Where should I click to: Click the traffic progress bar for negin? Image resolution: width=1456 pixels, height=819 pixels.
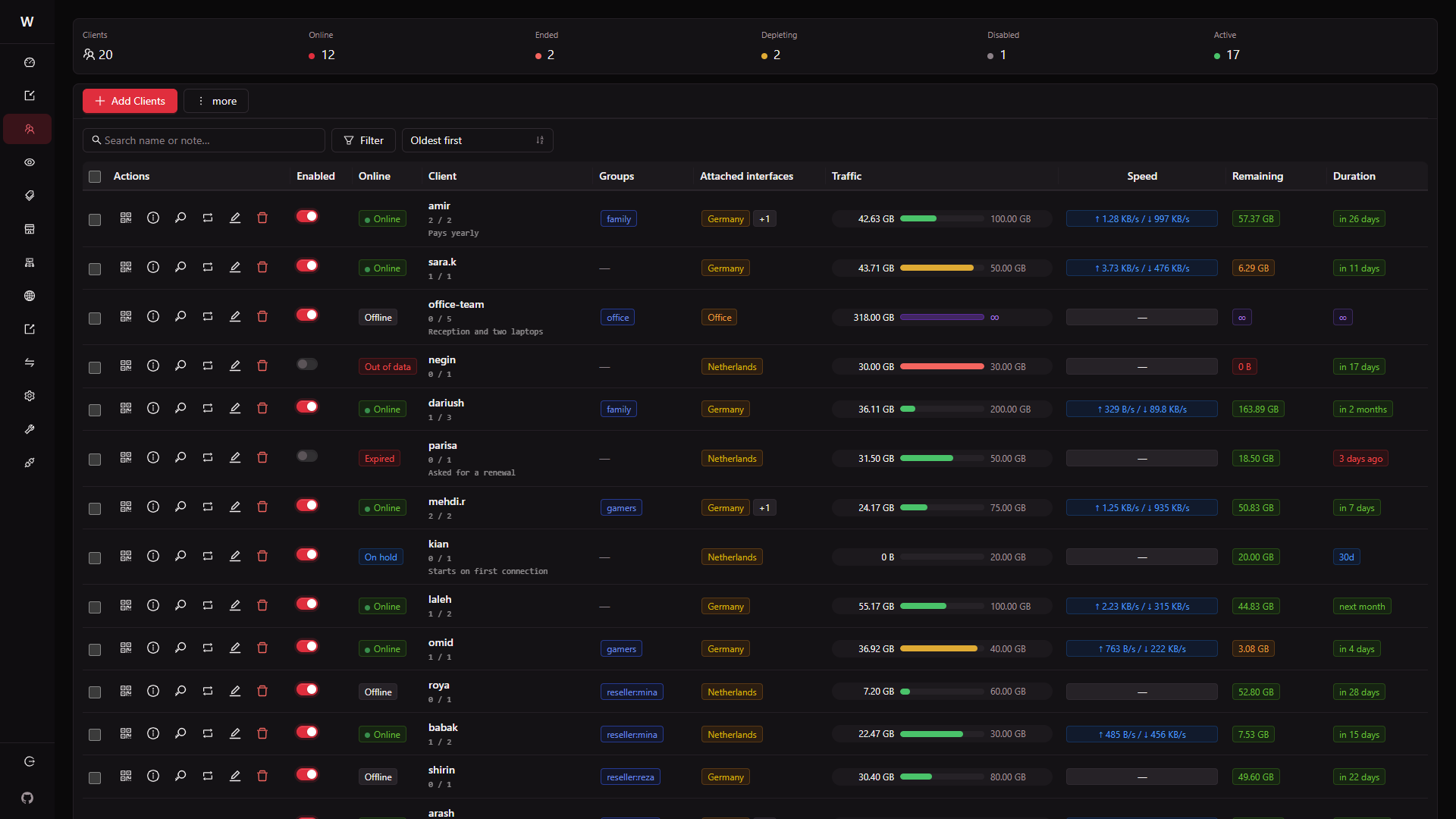[942, 366]
